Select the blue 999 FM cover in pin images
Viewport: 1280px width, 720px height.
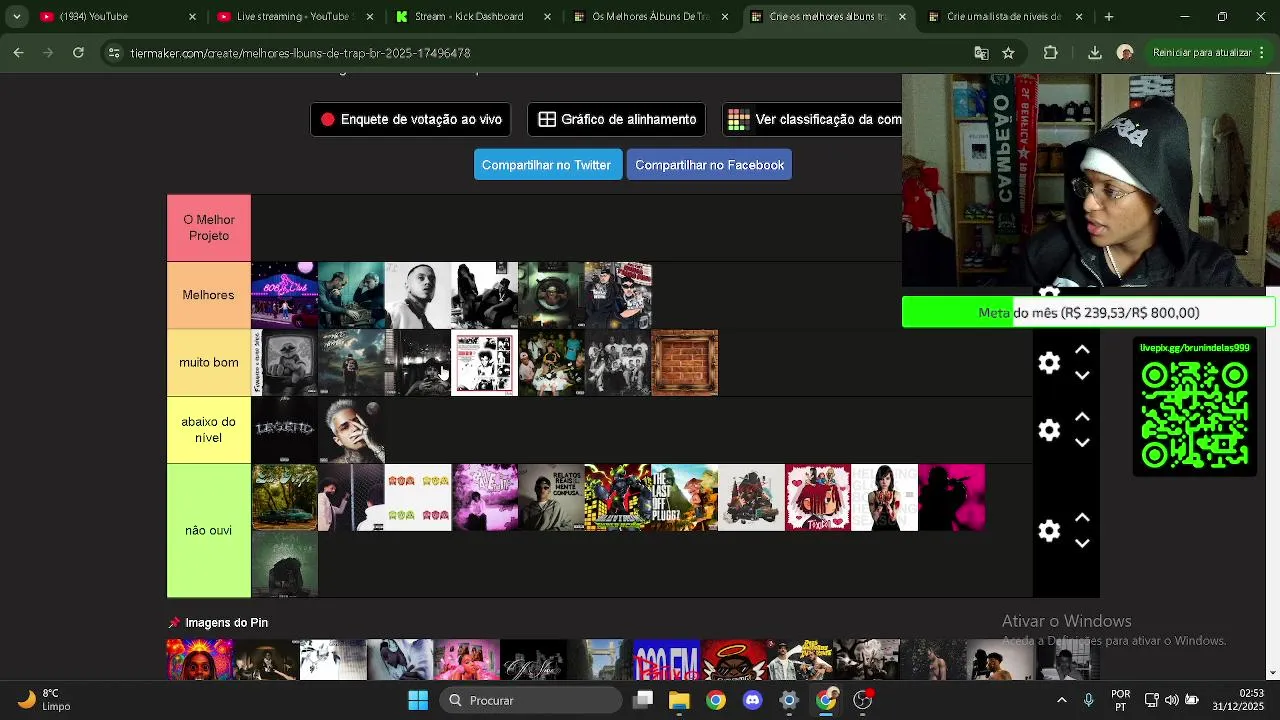tap(667, 661)
